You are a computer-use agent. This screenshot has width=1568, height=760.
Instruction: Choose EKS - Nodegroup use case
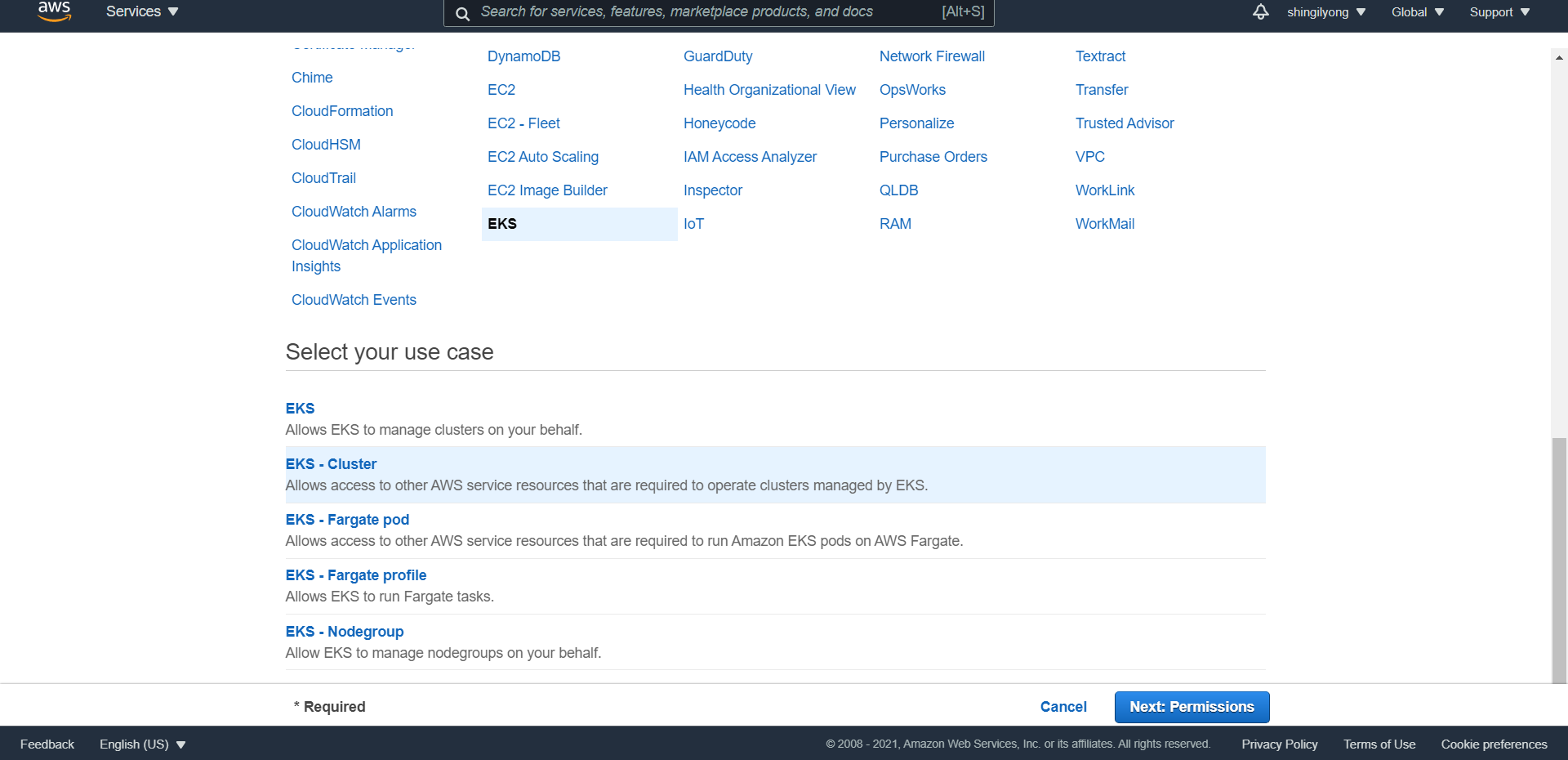[x=776, y=642]
